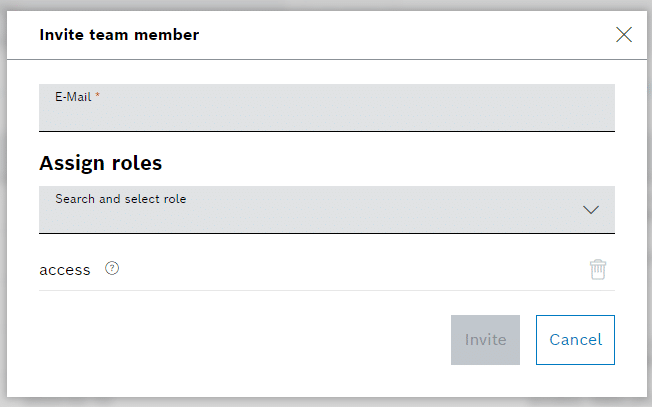
Task: Cancel the team member invitation
Action: (575, 340)
